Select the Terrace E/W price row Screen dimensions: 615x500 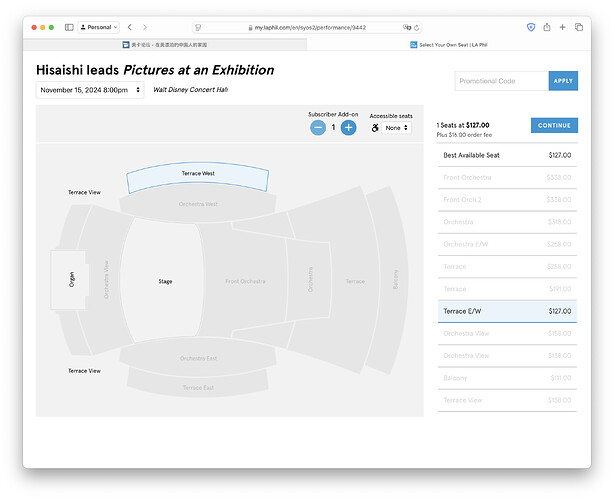[507, 311]
